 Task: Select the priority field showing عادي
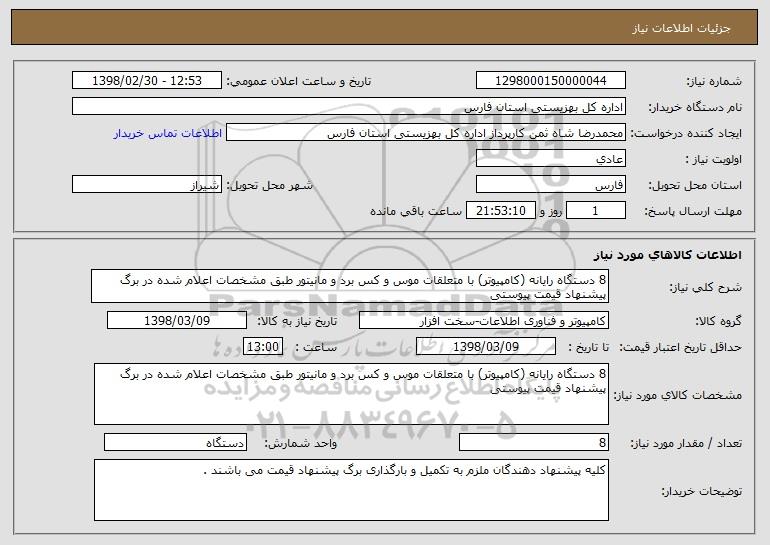(550, 159)
